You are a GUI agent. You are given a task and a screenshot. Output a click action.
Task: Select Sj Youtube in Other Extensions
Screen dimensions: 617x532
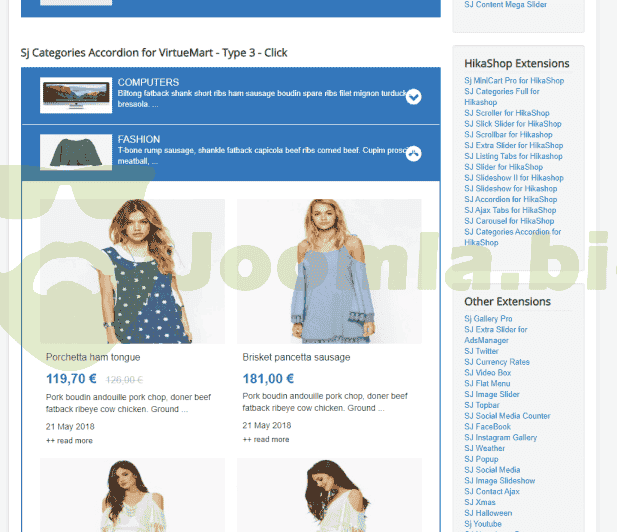[483, 524]
